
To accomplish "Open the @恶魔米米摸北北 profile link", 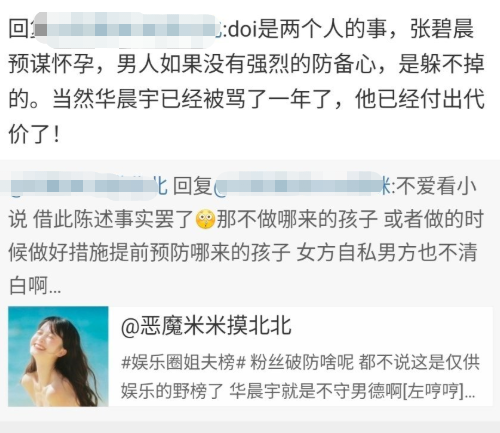I will click(206, 326).
